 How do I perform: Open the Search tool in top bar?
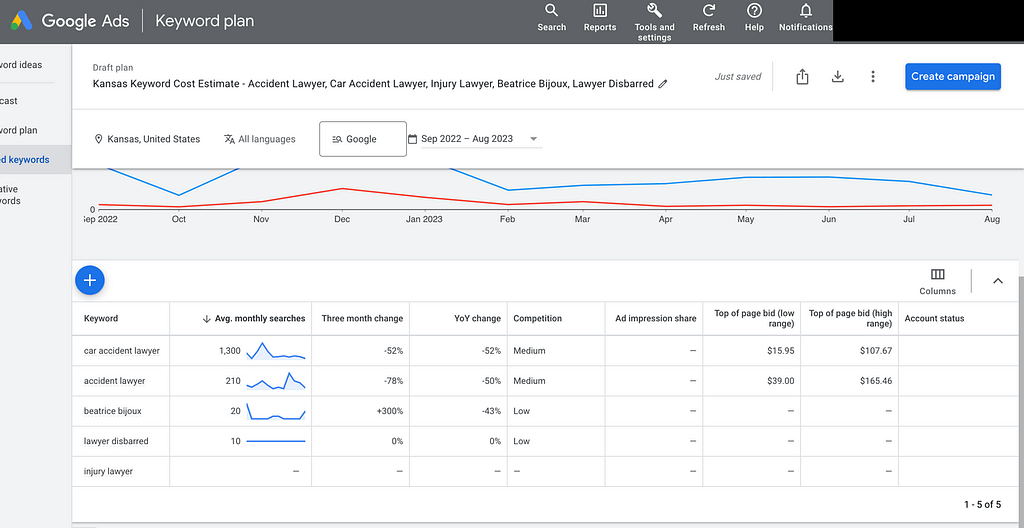coord(551,18)
